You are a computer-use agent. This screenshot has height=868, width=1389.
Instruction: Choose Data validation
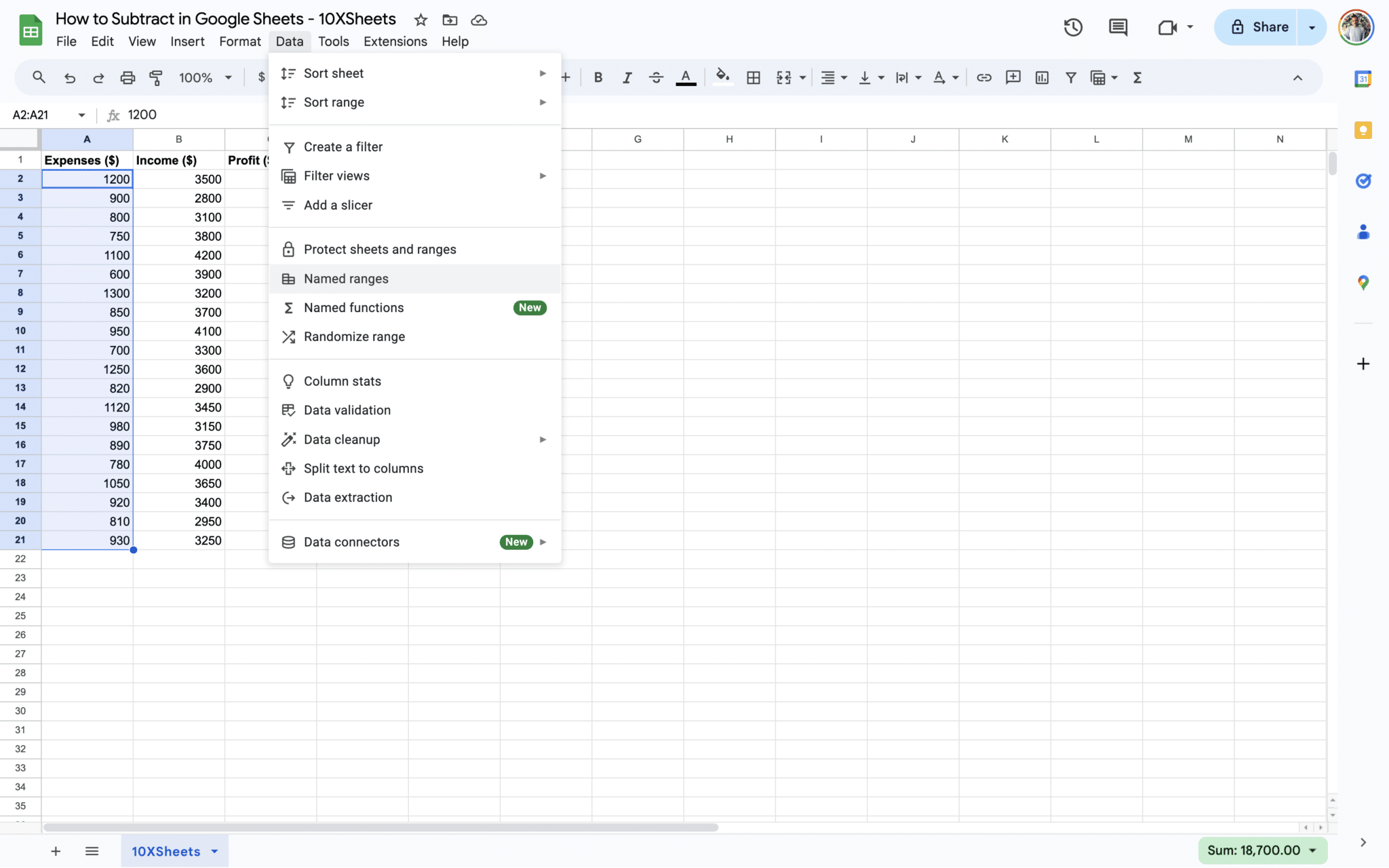(415, 410)
